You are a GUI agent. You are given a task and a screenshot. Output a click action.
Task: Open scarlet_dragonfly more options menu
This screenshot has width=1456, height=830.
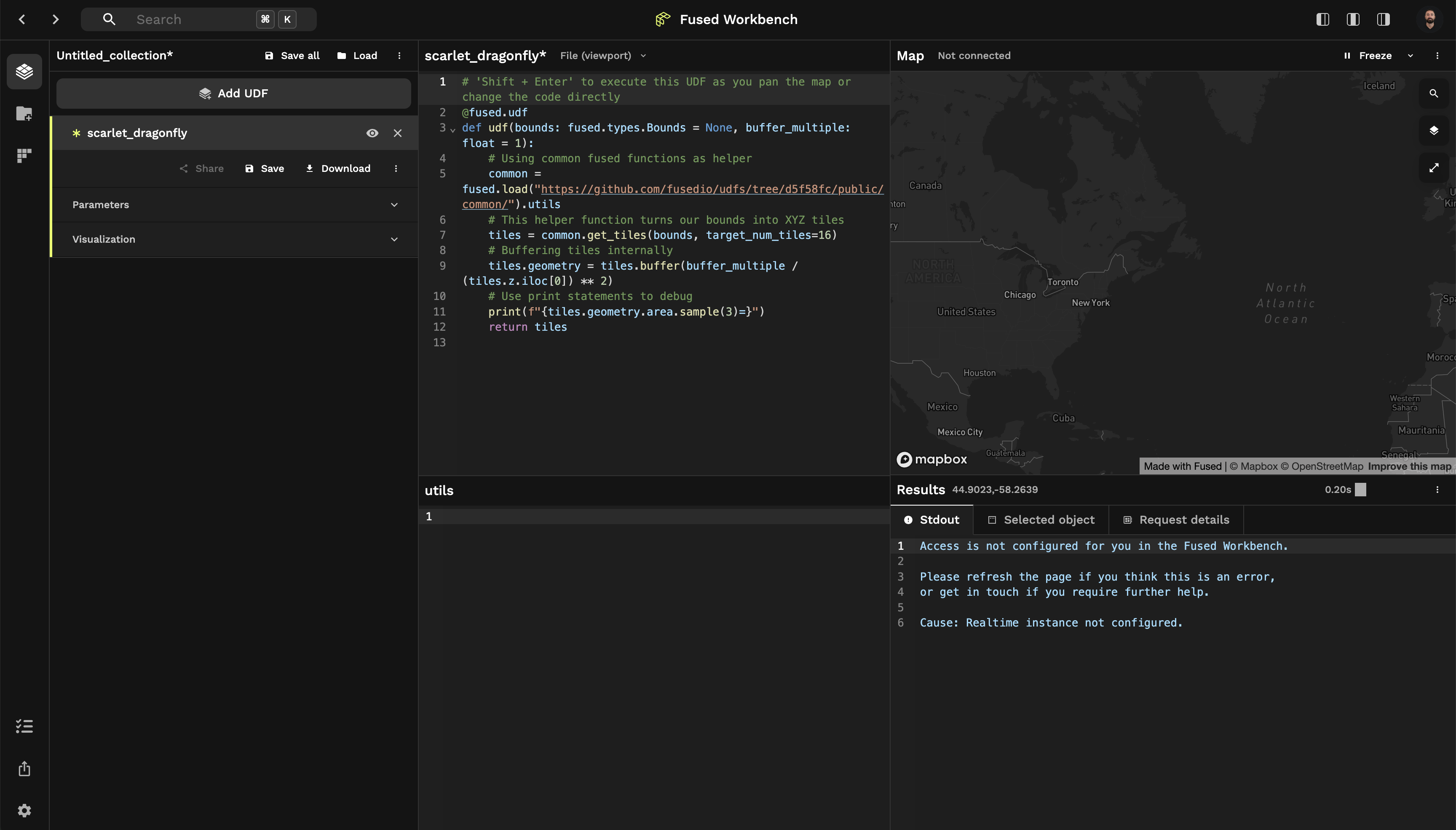click(x=396, y=168)
